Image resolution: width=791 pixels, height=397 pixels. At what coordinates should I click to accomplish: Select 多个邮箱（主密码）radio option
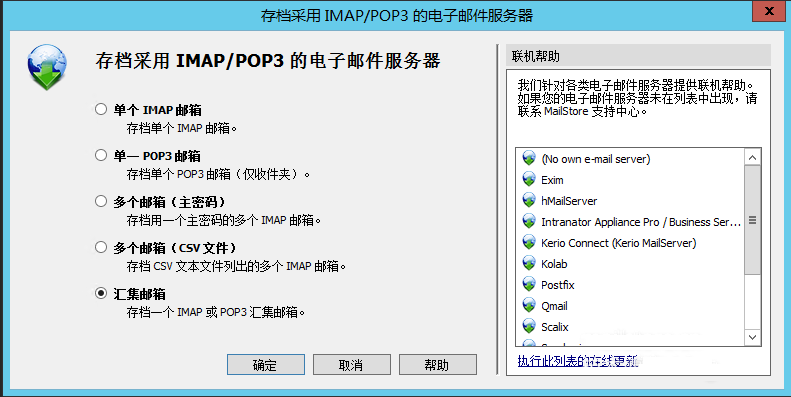pyautogui.click(x=101, y=202)
